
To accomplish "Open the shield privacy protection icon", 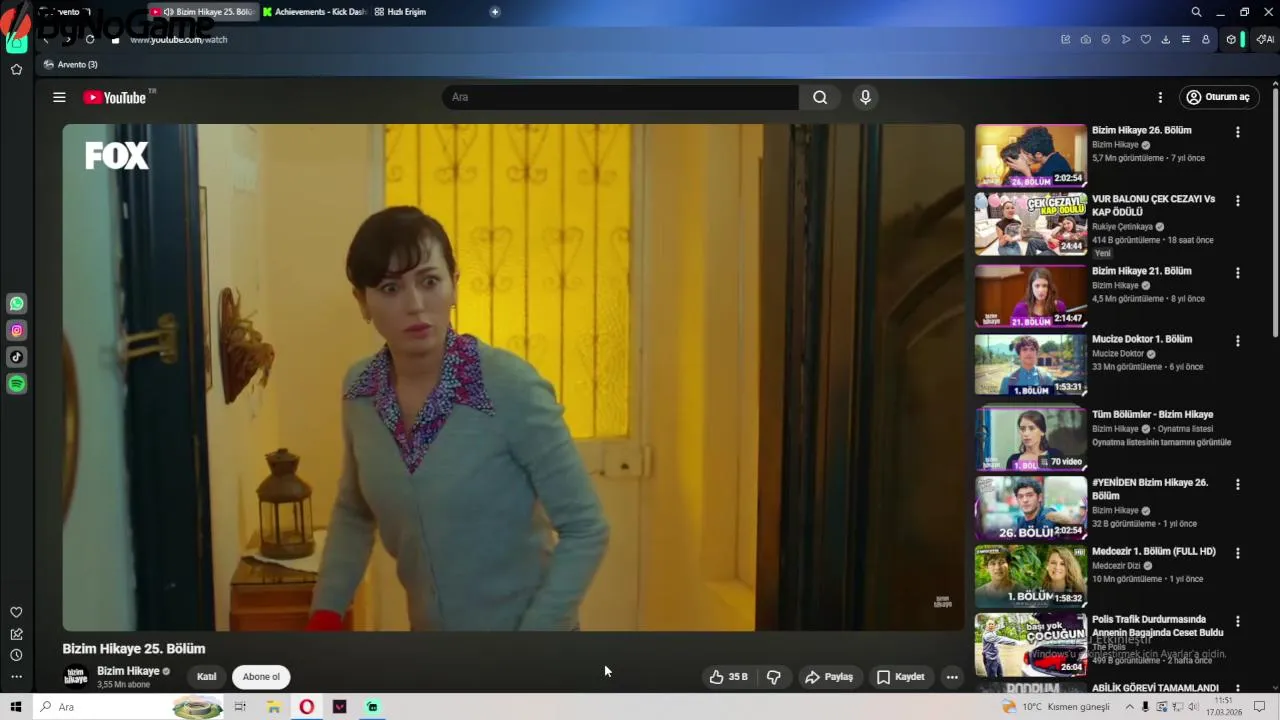I will (x=1106, y=39).
